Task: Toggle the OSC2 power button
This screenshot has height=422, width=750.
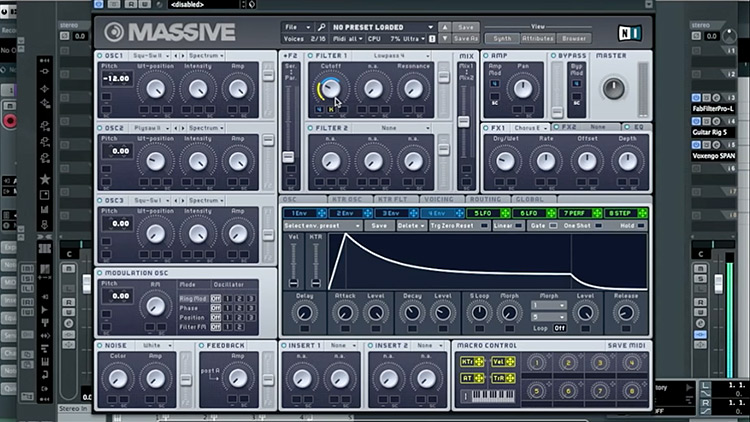Action: point(100,128)
